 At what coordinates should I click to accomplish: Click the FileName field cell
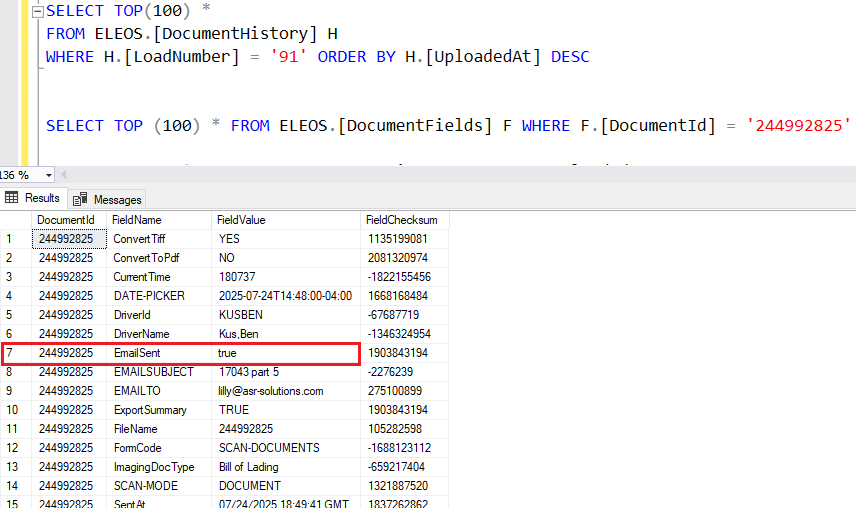coord(159,429)
